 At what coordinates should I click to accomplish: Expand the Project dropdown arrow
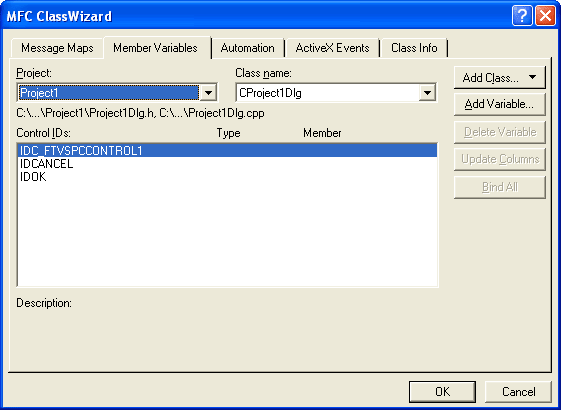point(208,93)
